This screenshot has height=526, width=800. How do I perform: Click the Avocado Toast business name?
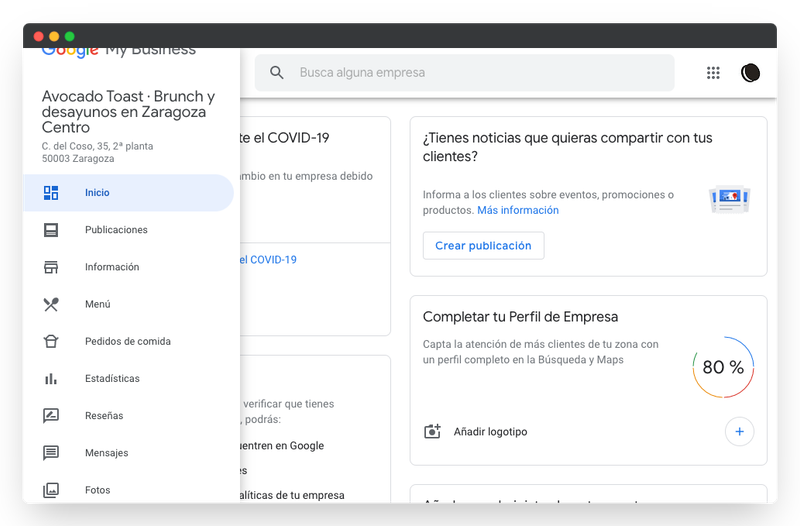click(x=129, y=112)
